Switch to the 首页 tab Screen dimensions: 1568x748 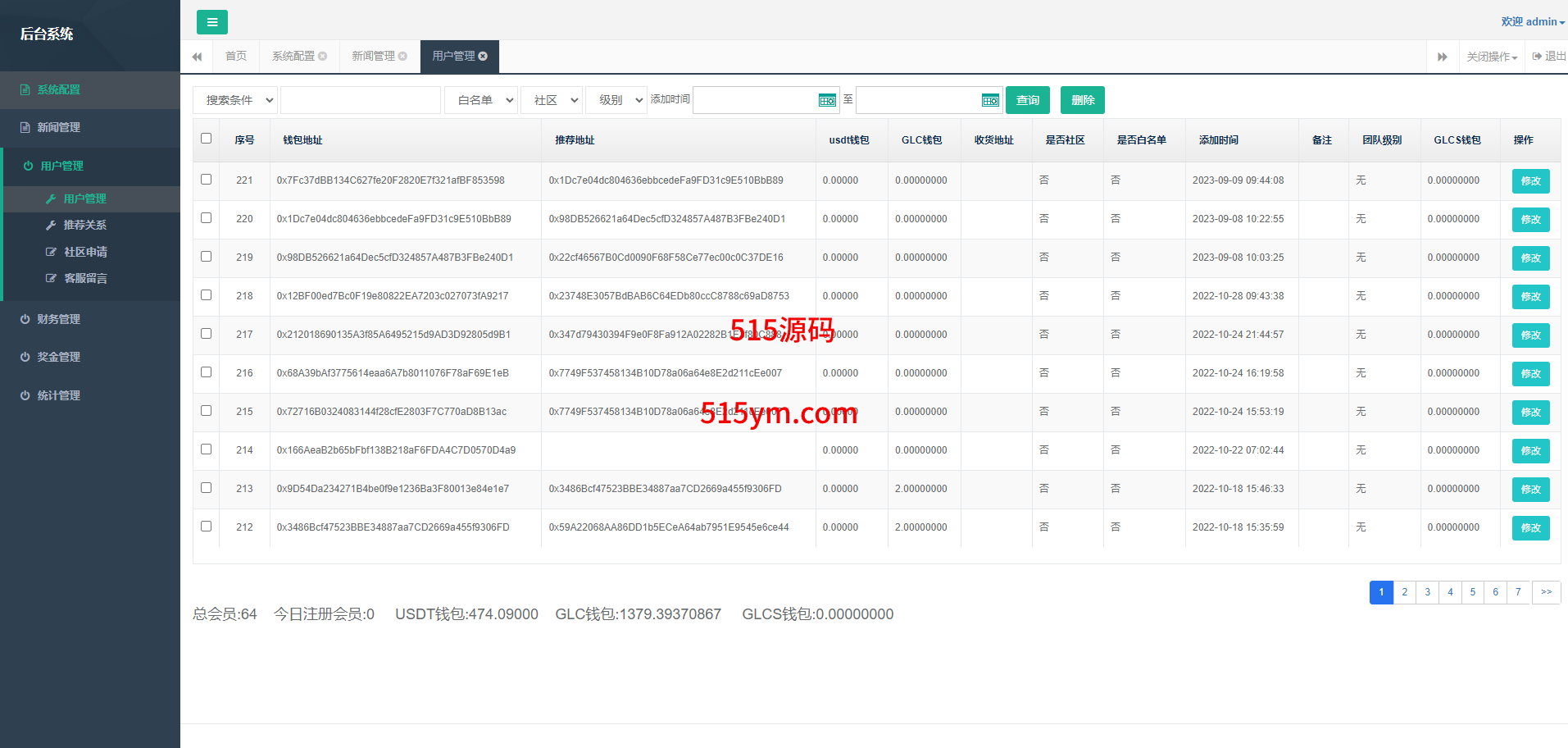[x=236, y=57]
